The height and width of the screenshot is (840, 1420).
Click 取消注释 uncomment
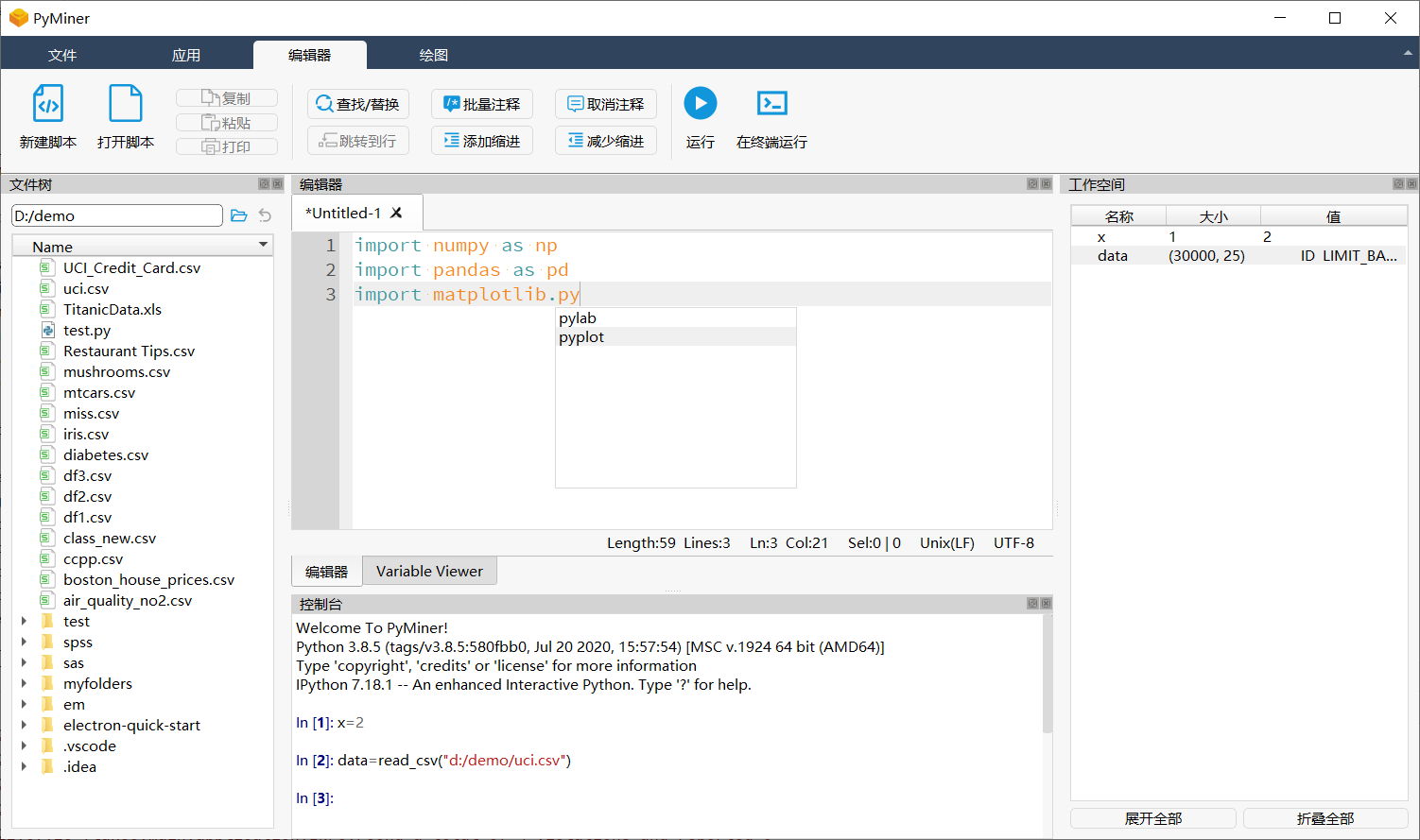[x=606, y=104]
